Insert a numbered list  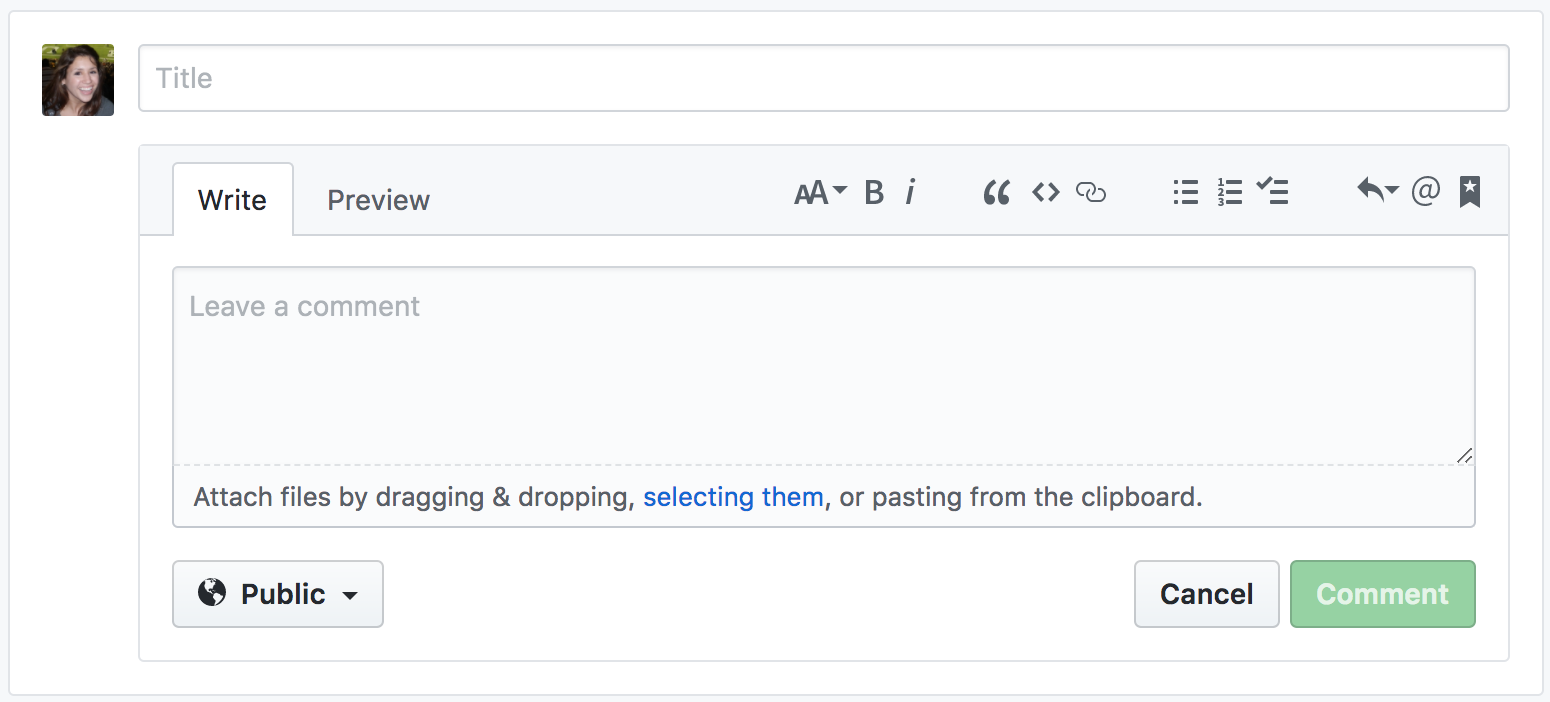(x=1229, y=192)
